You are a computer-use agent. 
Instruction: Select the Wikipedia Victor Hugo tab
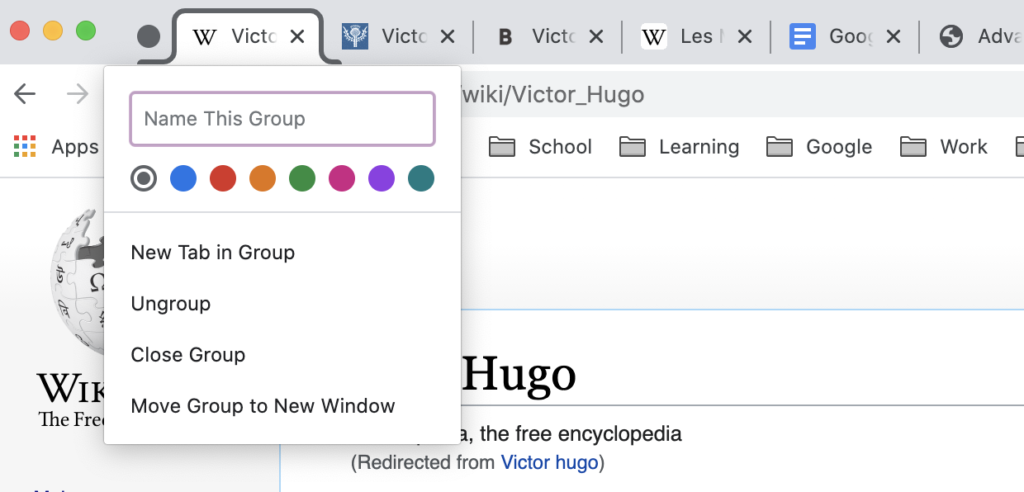point(248,37)
